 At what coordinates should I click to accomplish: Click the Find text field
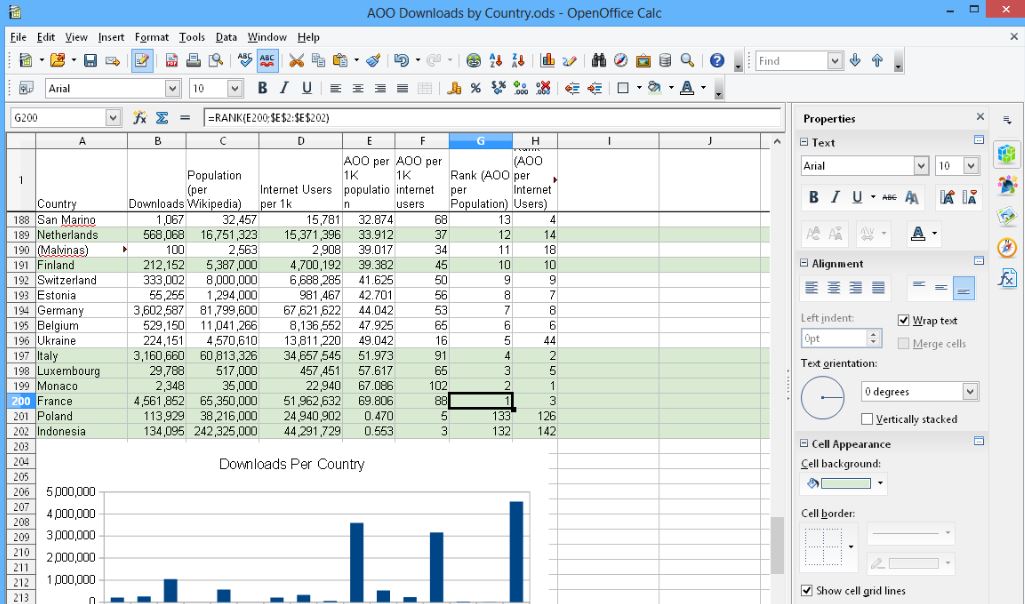click(792, 61)
